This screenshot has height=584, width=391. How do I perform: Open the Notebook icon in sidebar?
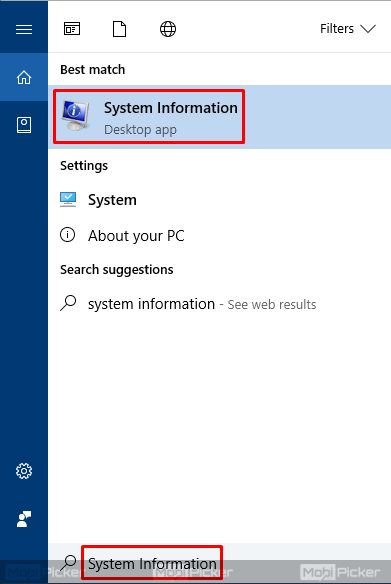coord(24,125)
